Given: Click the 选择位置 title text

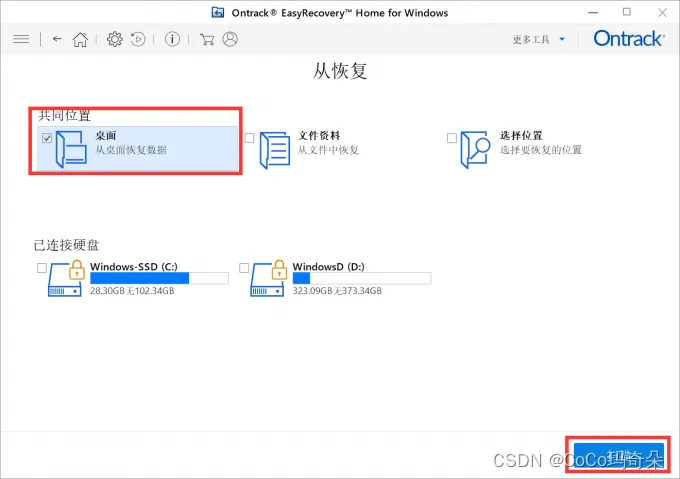Looking at the screenshot, I should click(x=521, y=136).
